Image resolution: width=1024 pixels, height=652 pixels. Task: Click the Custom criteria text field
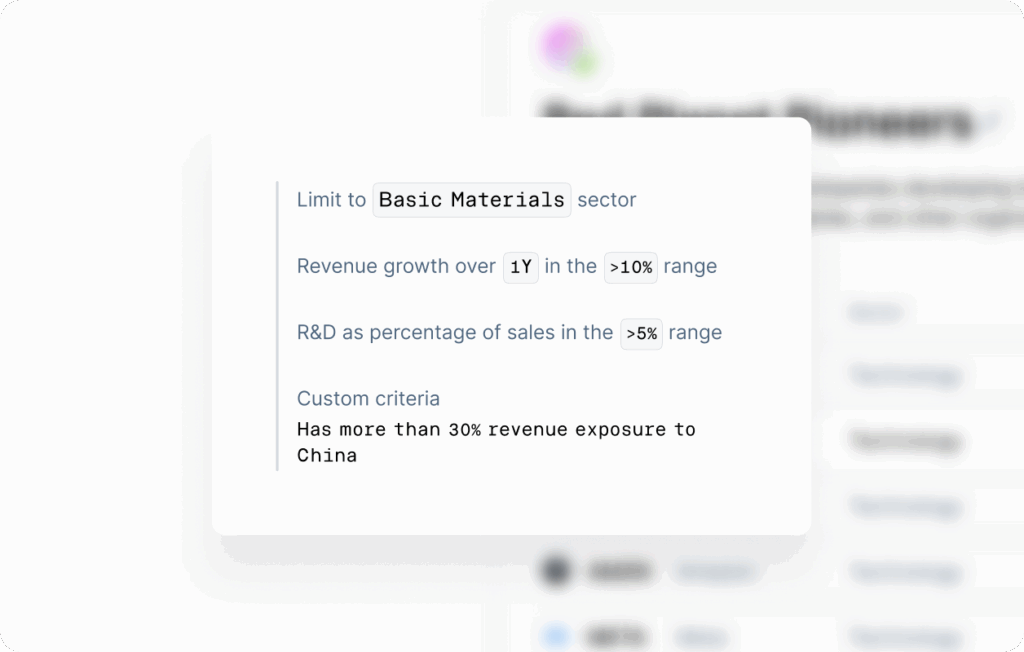[496, 442]
